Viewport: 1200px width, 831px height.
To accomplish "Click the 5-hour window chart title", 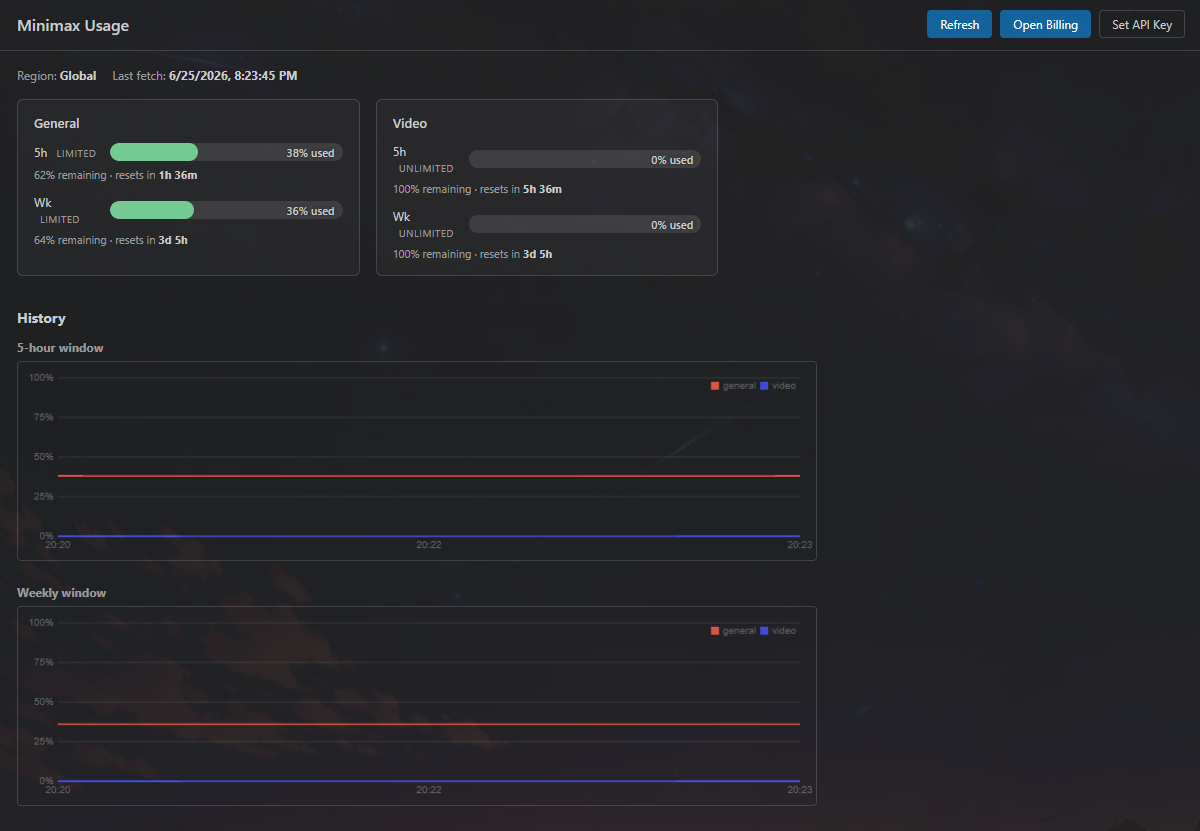I will (x=60, y=348).
